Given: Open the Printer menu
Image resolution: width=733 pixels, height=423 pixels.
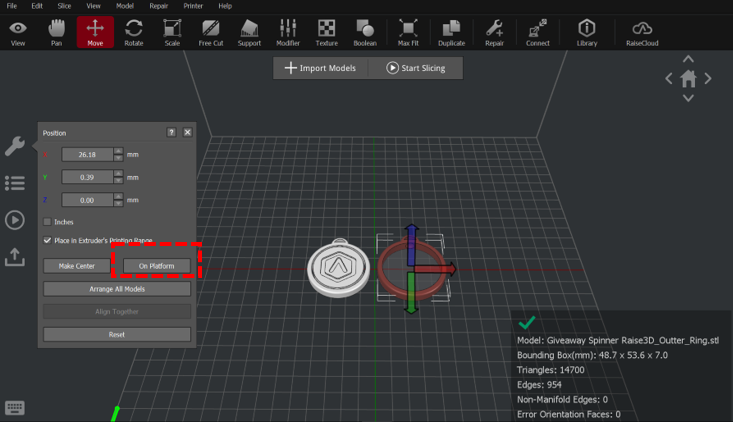Looking at the screenshot, I should [193, 6].
